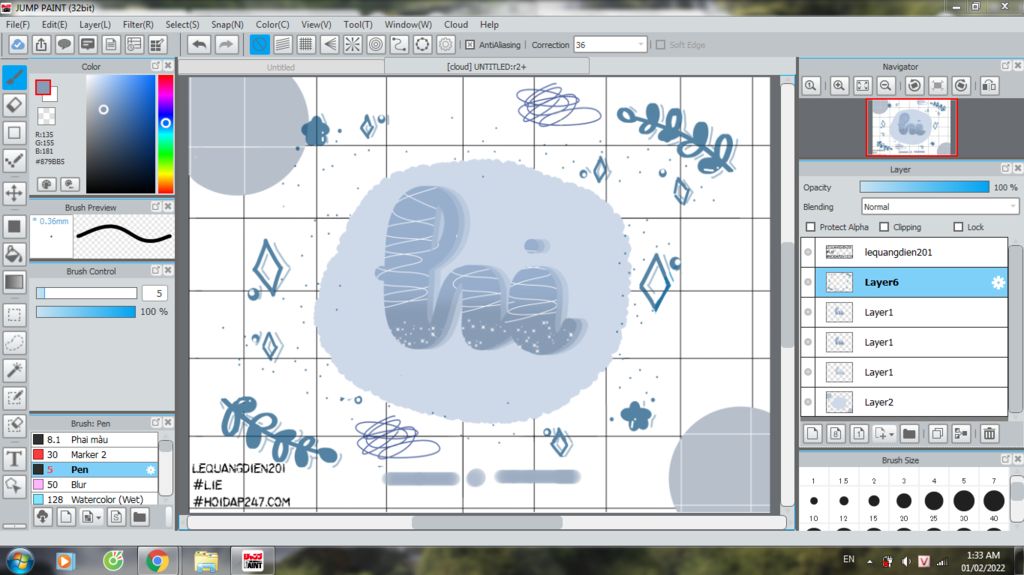Enable the concentric circle snap
1024x575 pixels.
pyautogui.click(x=376, y=44)
